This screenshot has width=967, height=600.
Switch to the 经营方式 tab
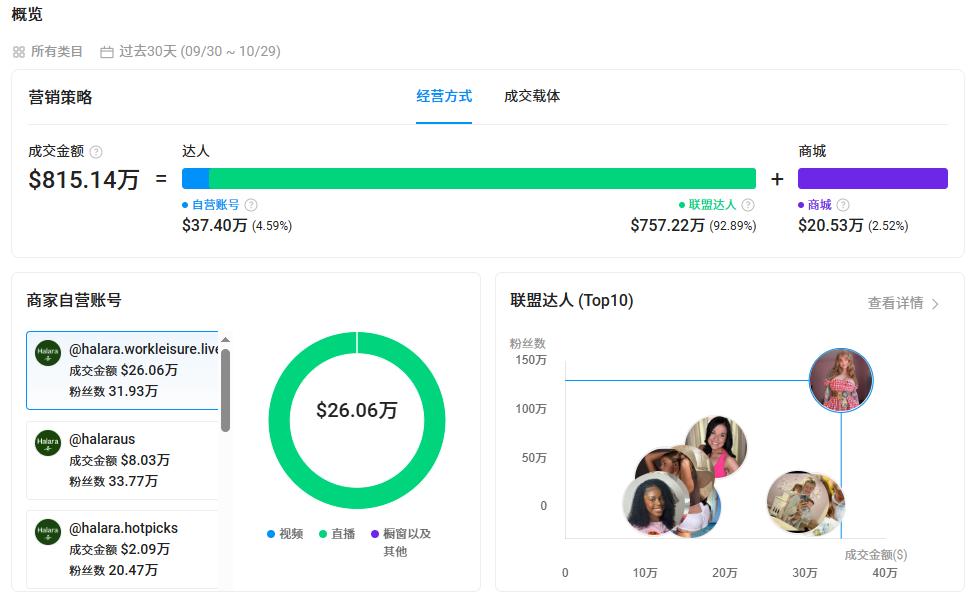coord(444,97)
